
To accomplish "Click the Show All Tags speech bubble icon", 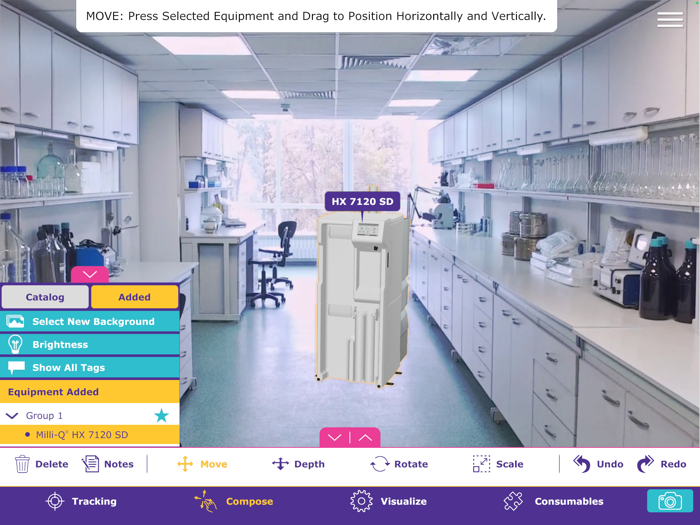I will [16, 367].
